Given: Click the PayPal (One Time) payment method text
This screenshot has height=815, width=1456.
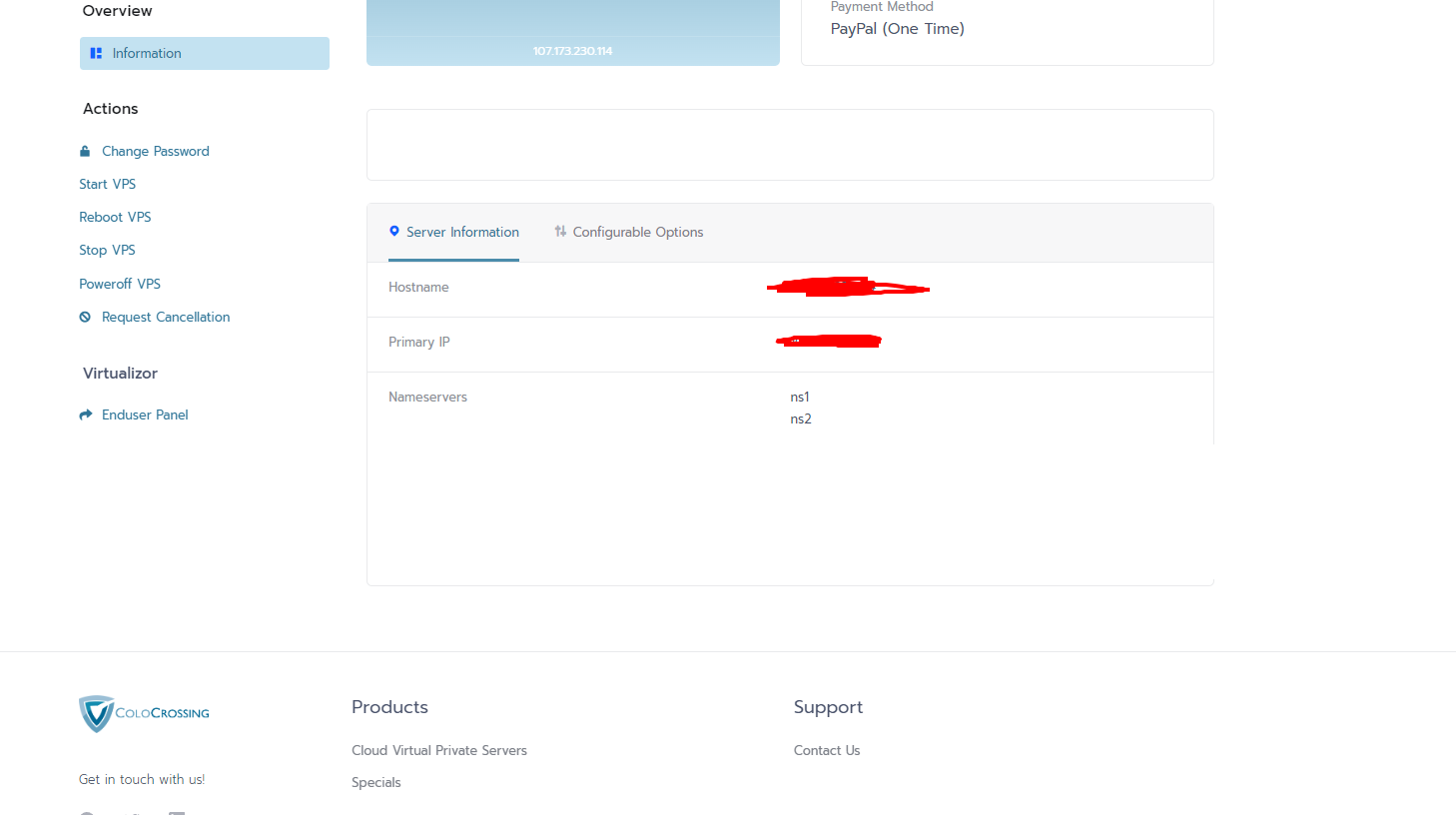Looking at the screenshot, I should pos(897,29).
